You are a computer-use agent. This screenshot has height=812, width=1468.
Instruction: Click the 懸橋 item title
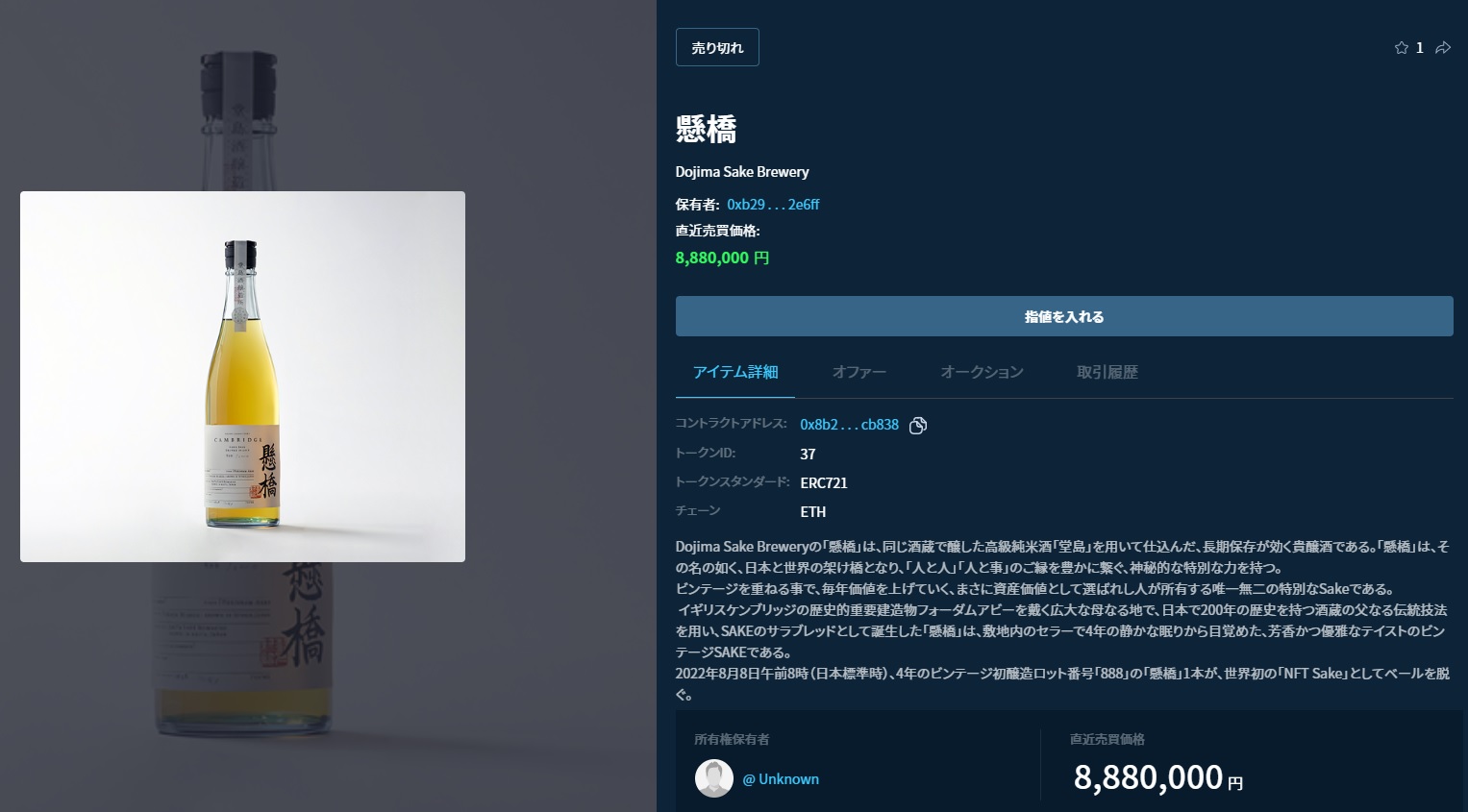click(x=707, y=129)
